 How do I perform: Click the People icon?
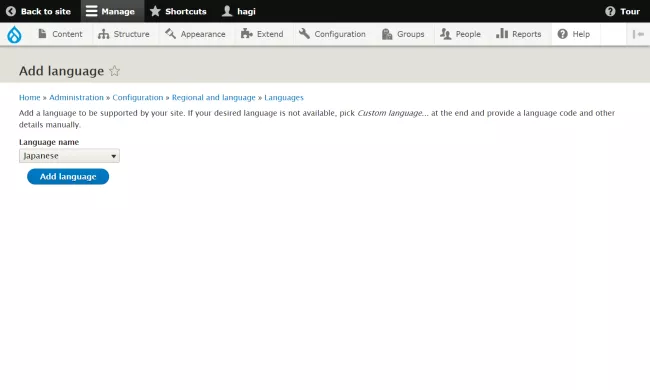coord(446,34)
